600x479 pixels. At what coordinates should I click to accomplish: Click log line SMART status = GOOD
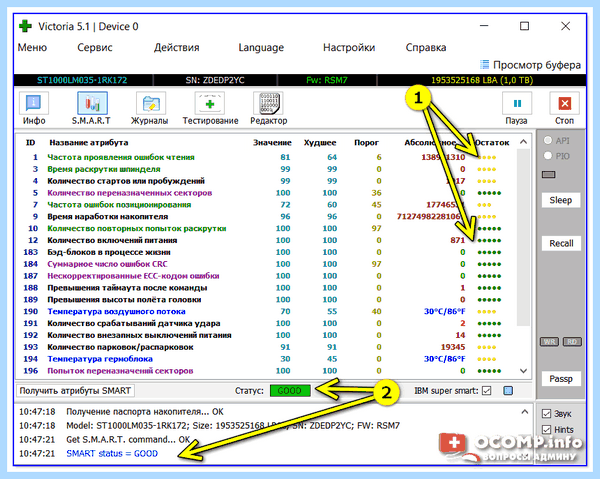(x=112, y=454)
